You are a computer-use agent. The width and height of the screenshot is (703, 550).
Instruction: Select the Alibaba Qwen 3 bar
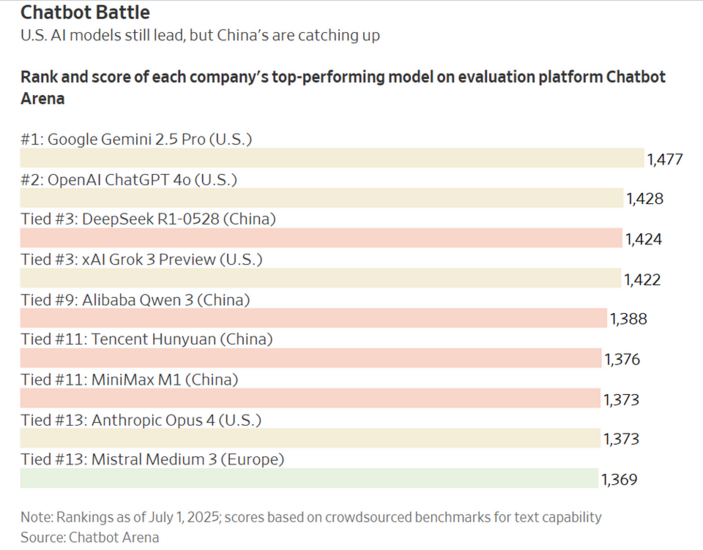[x=314, y=318]
